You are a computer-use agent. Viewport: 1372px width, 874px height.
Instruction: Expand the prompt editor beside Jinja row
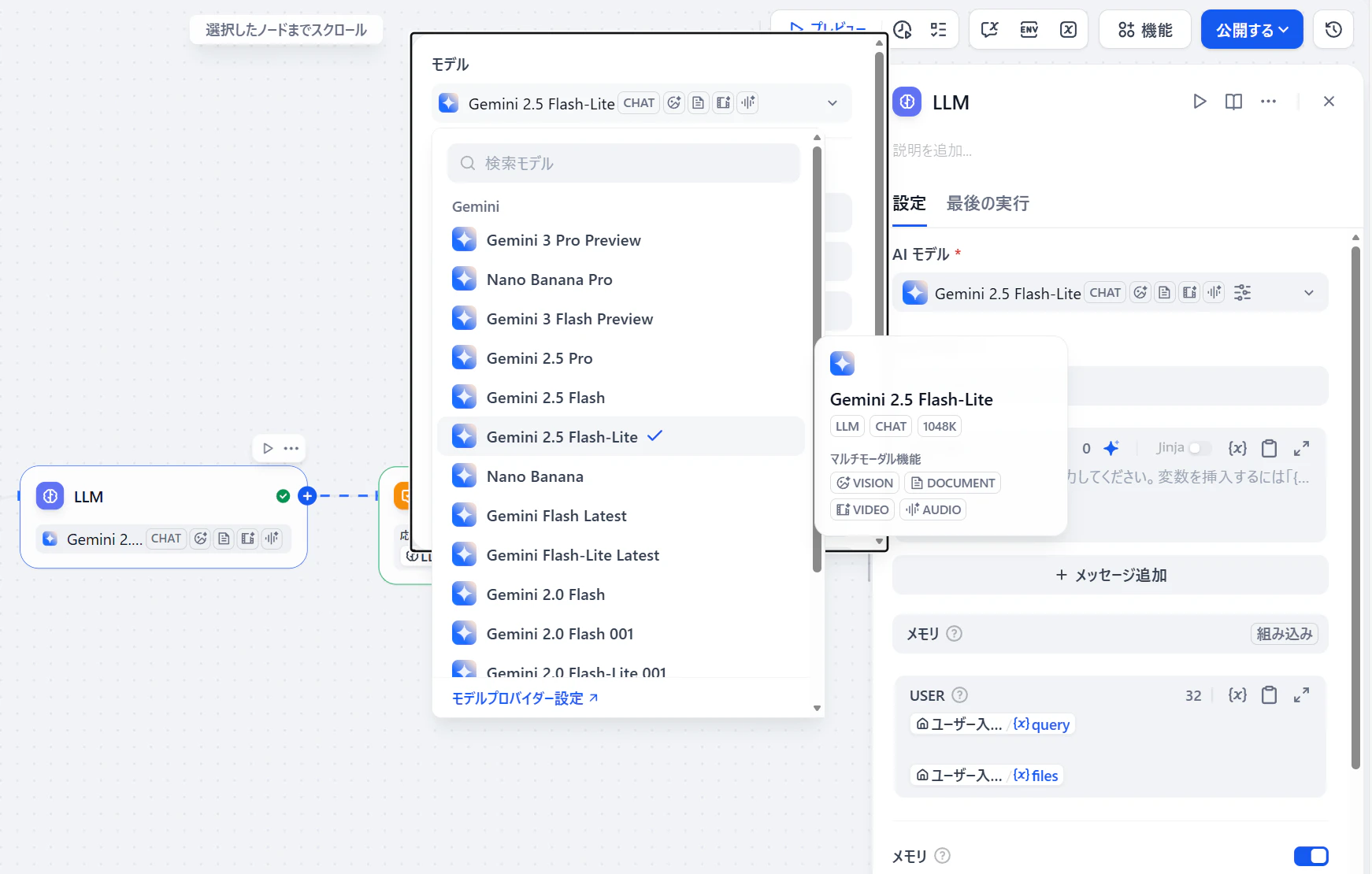1302,448
